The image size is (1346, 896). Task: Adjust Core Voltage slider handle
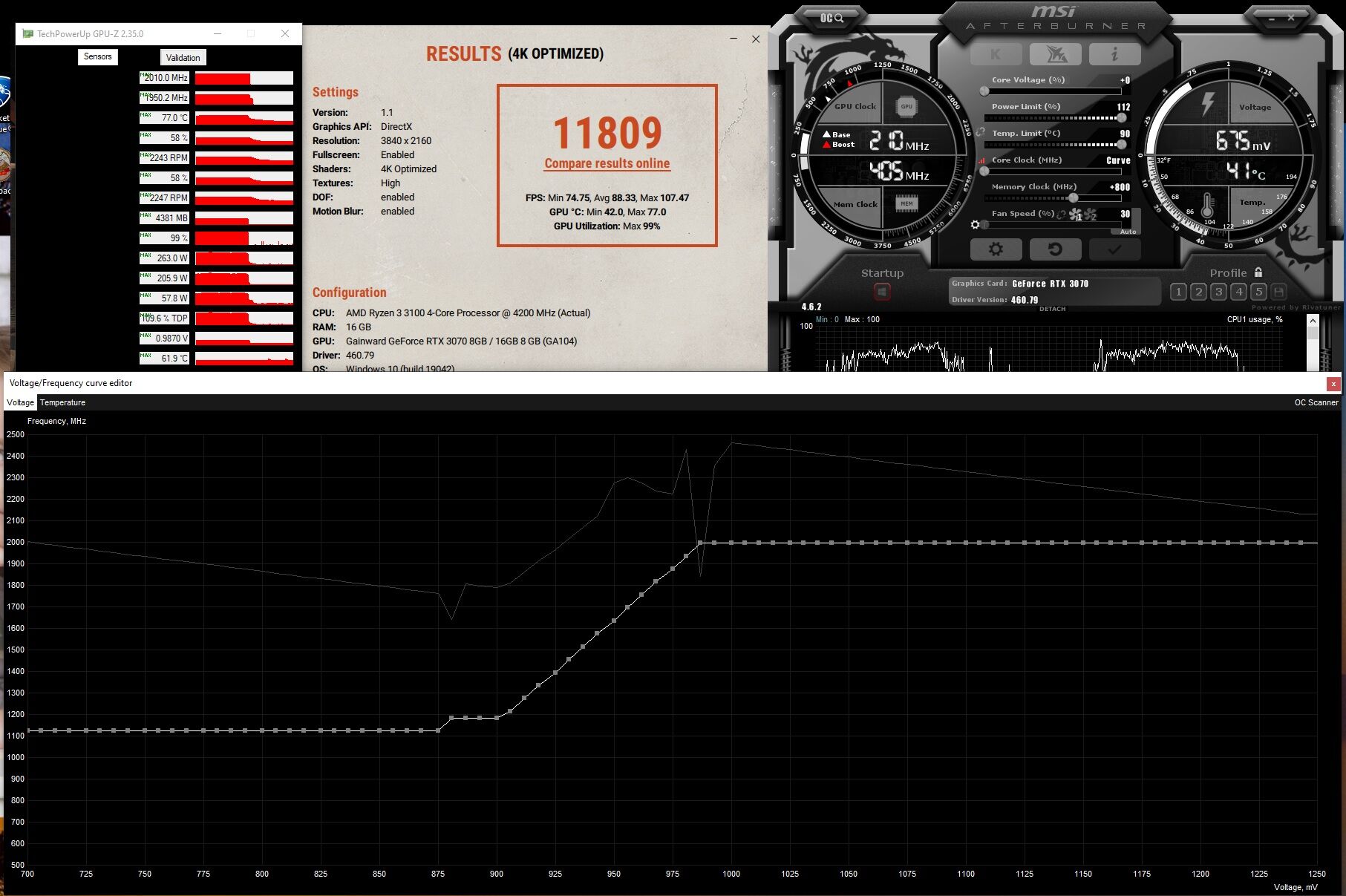pos(984,91)
